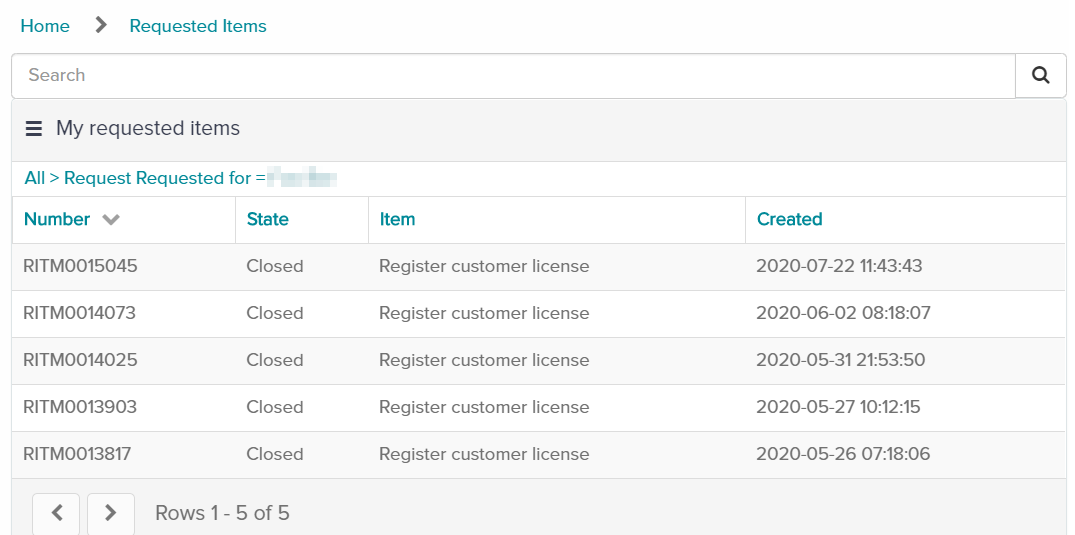The width and height of the screenshot is (1075, 535).
Task: Sort by the Number column header
Action: pos(57,219)
